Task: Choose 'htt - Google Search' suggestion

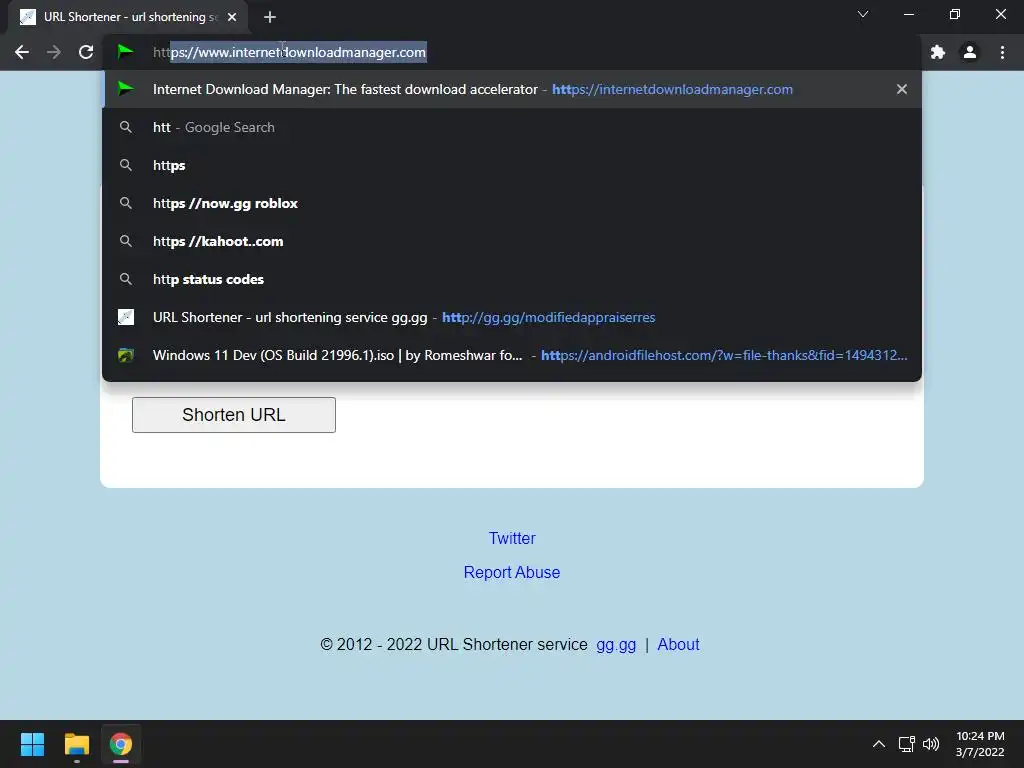Action: point(512,127)
